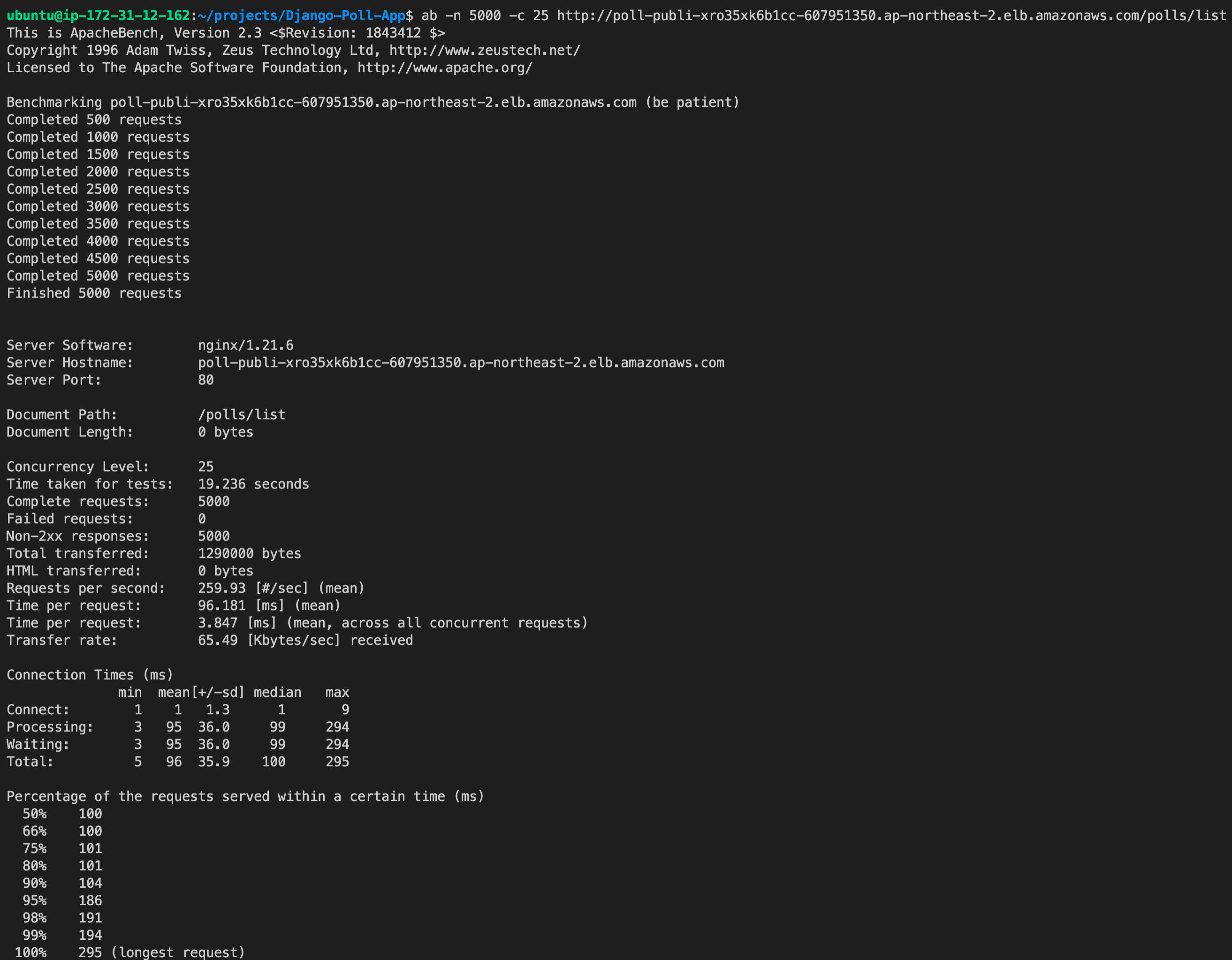This screenshot has height=960, width=1232.
Task: Click the 95% percentile value 186
Action: point(90,900)
